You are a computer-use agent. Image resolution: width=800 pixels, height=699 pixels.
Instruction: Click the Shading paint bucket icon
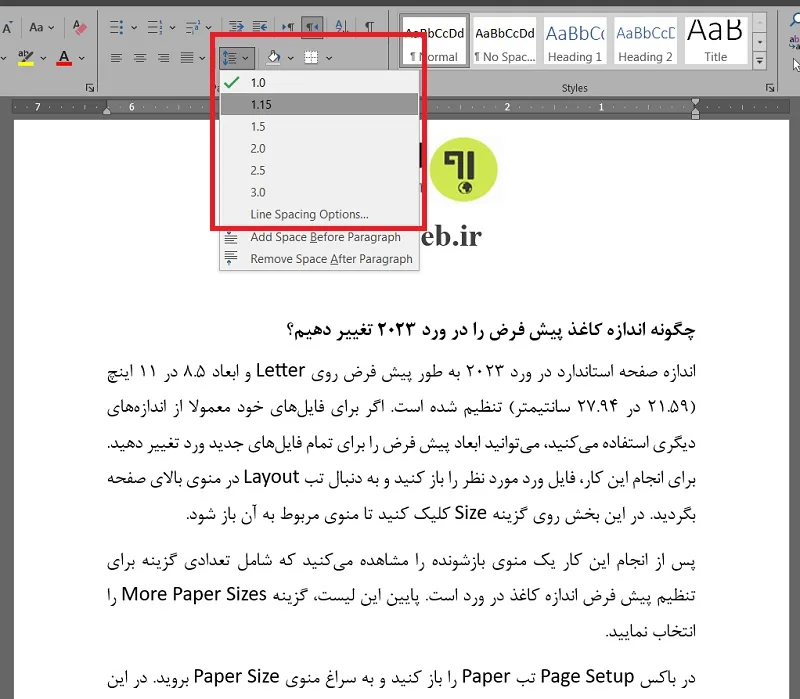coord(273,57)
